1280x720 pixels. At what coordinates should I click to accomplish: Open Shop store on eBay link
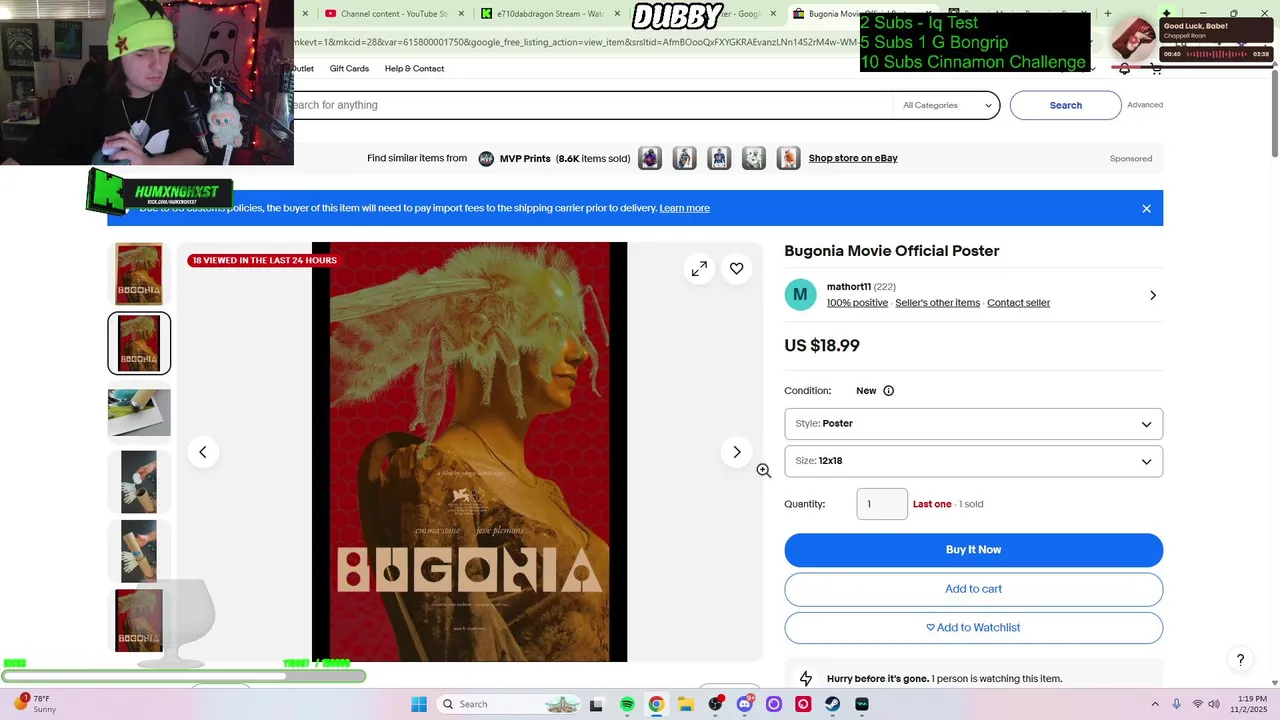coord(853,158)
